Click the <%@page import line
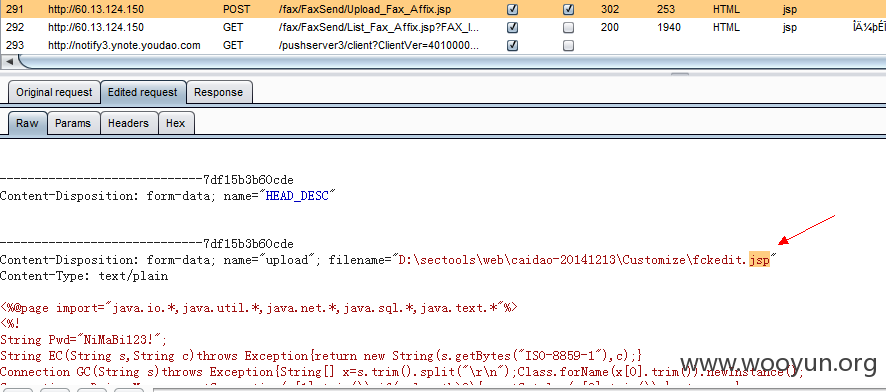This screenshot has width=886, height=392. point(259,308)
